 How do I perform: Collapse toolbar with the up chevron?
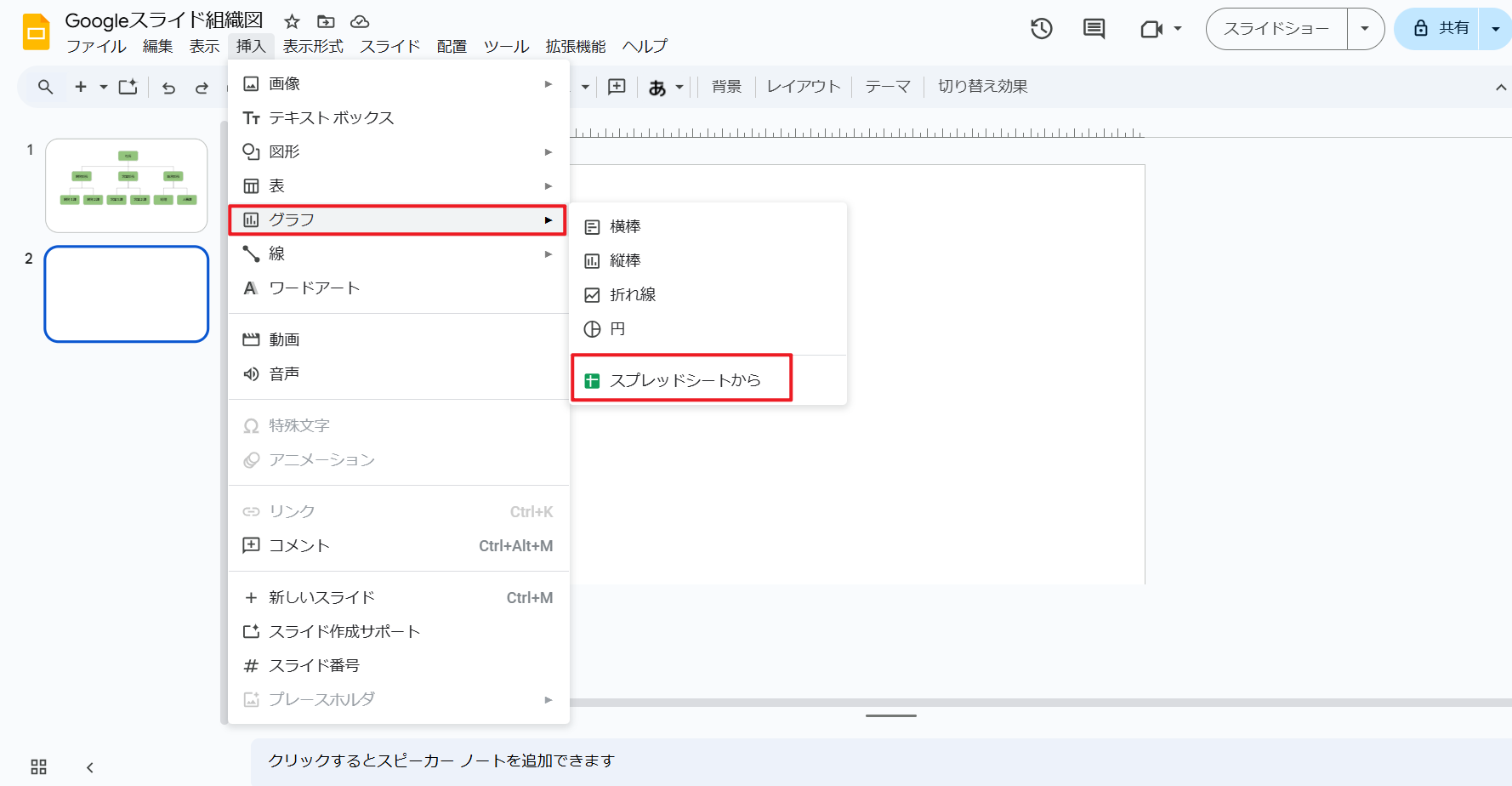[x=1501, y=87]
